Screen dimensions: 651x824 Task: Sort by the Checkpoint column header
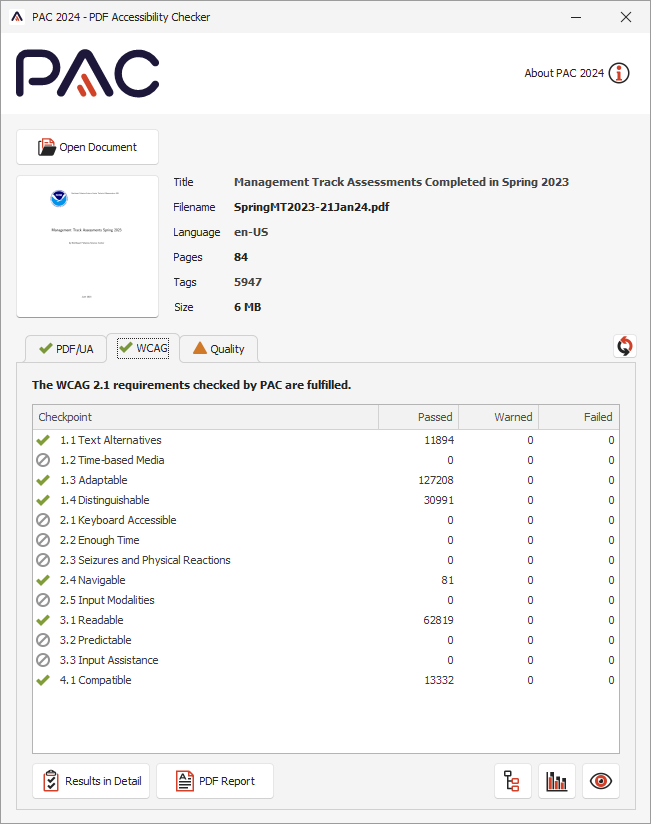[205, 417]
